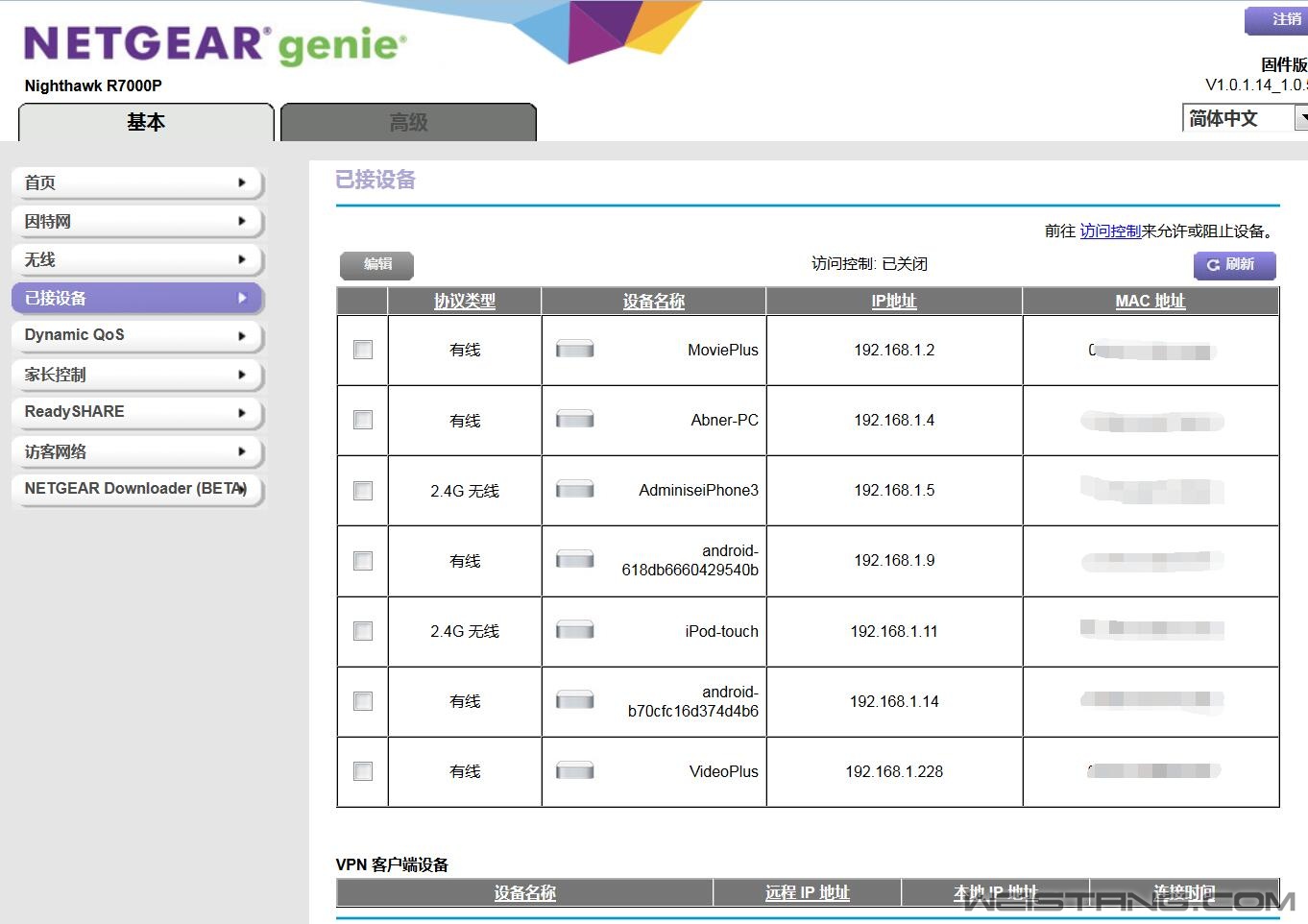This screenshot has height=924, width=1308.
Task: Select the iPod-touch checkbox
Action: coord(363,631)
